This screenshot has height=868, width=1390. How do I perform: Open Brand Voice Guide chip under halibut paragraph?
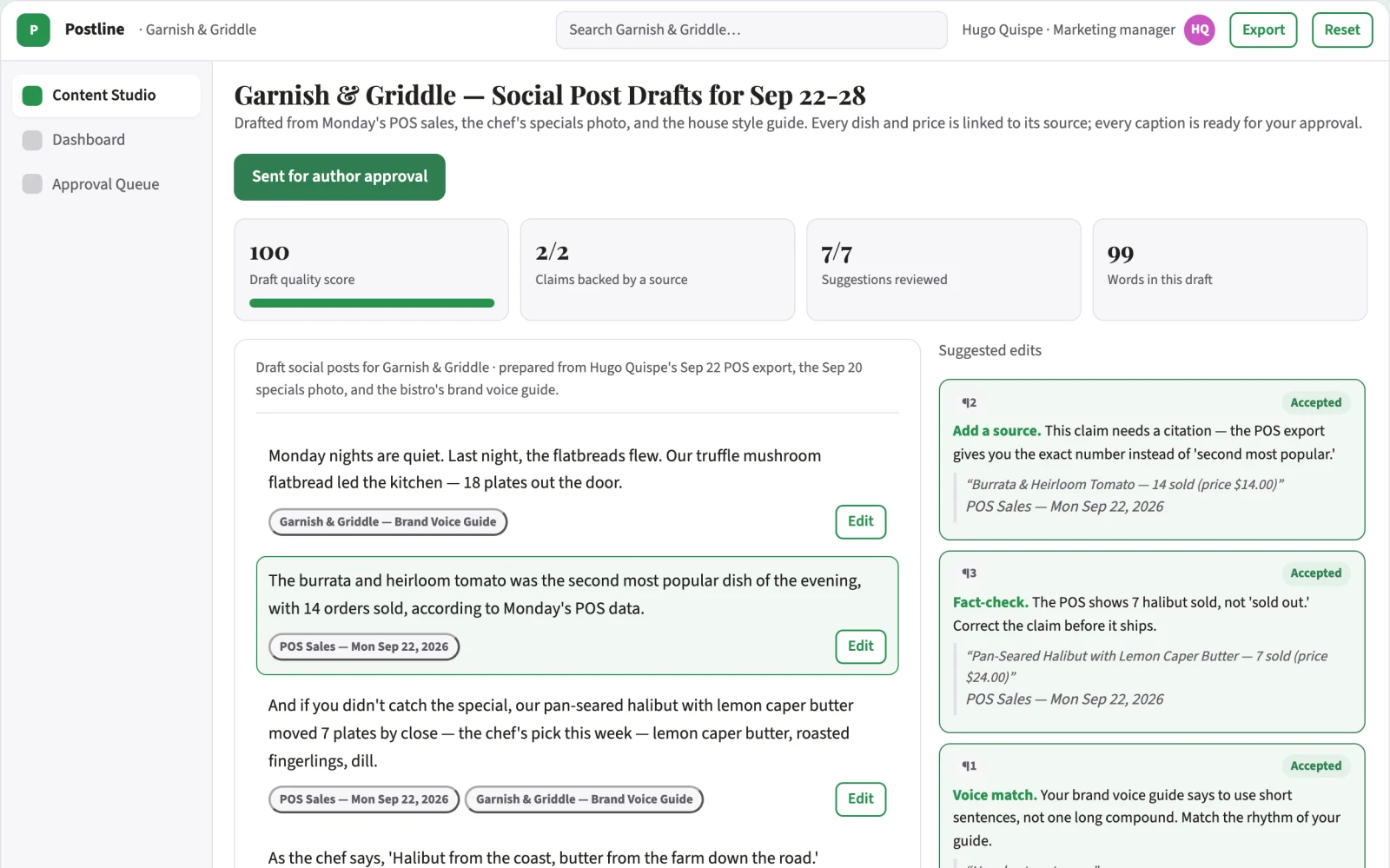tap(584, 799)
